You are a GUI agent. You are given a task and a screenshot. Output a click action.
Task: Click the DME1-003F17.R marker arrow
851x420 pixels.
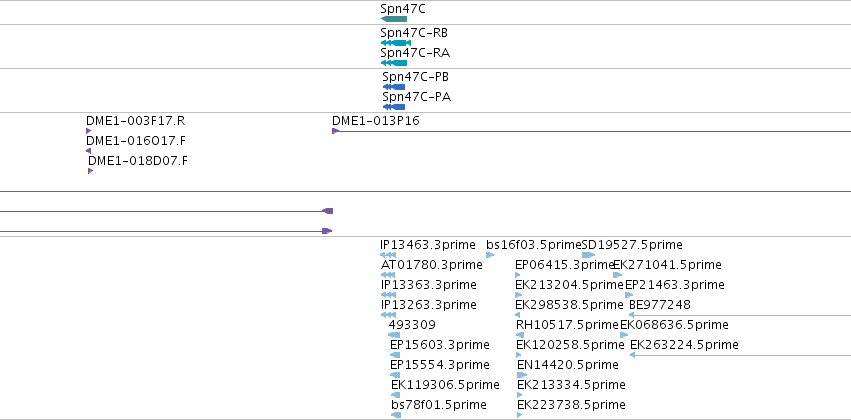(88, 131)
